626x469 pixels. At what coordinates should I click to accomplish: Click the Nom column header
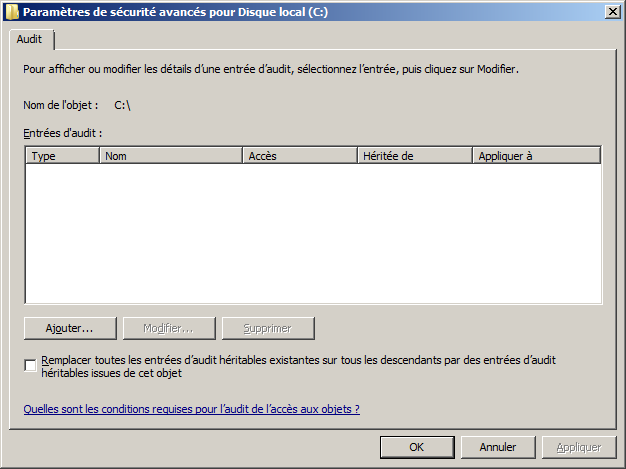point(171,156)
